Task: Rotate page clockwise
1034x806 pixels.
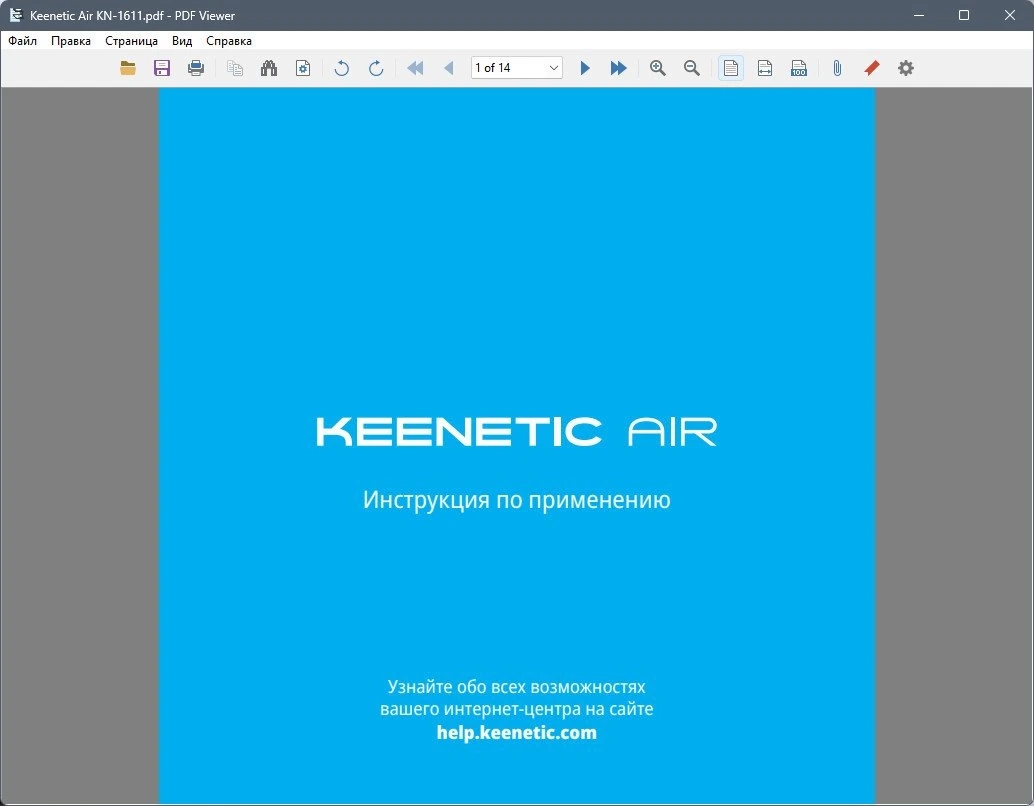Action: (x=376, y=68)
